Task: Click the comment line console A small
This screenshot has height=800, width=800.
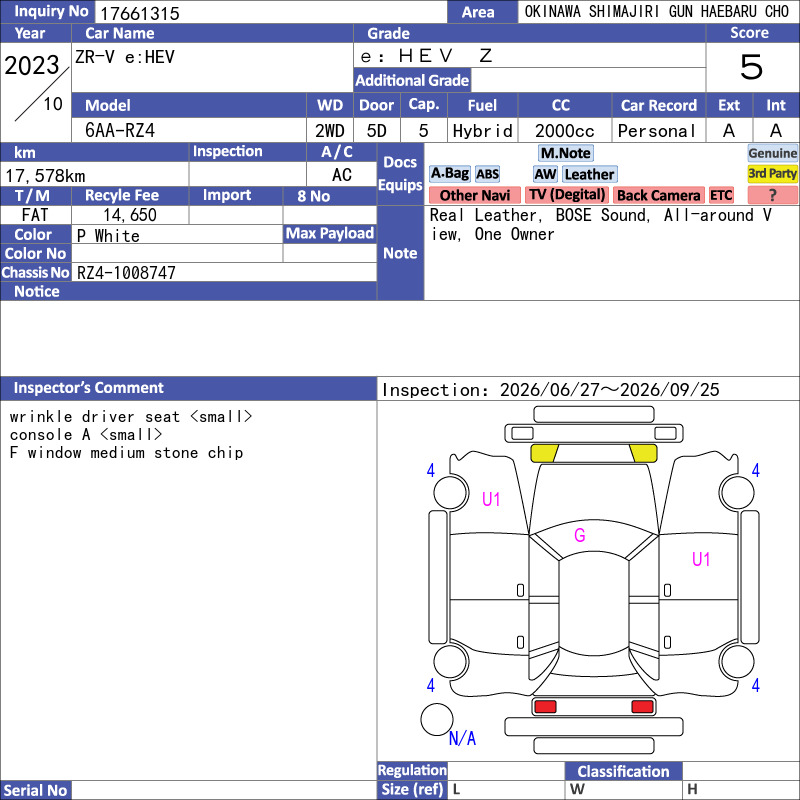Action: point(86,435)
